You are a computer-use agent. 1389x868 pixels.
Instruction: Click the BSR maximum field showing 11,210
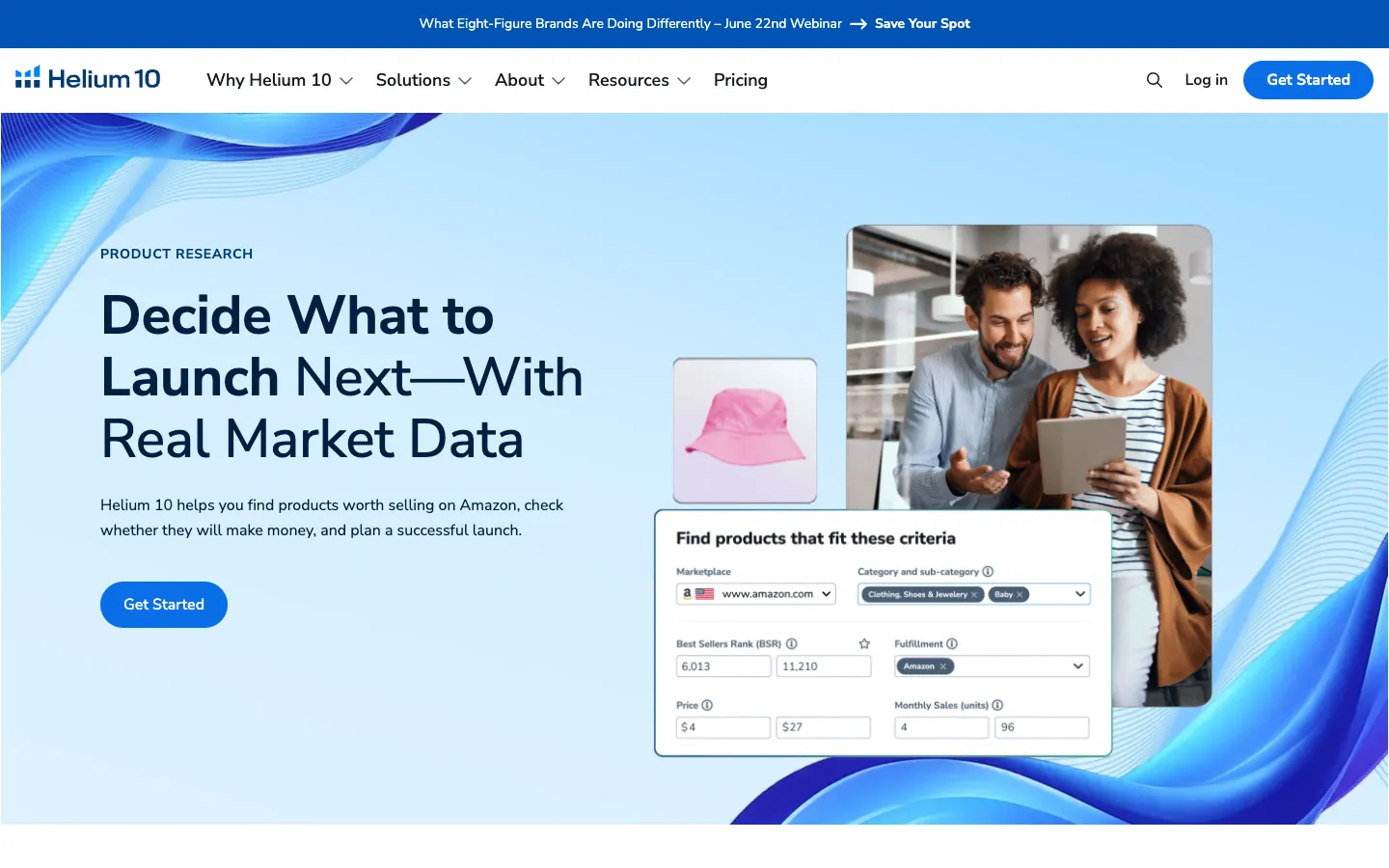point(824,666)
